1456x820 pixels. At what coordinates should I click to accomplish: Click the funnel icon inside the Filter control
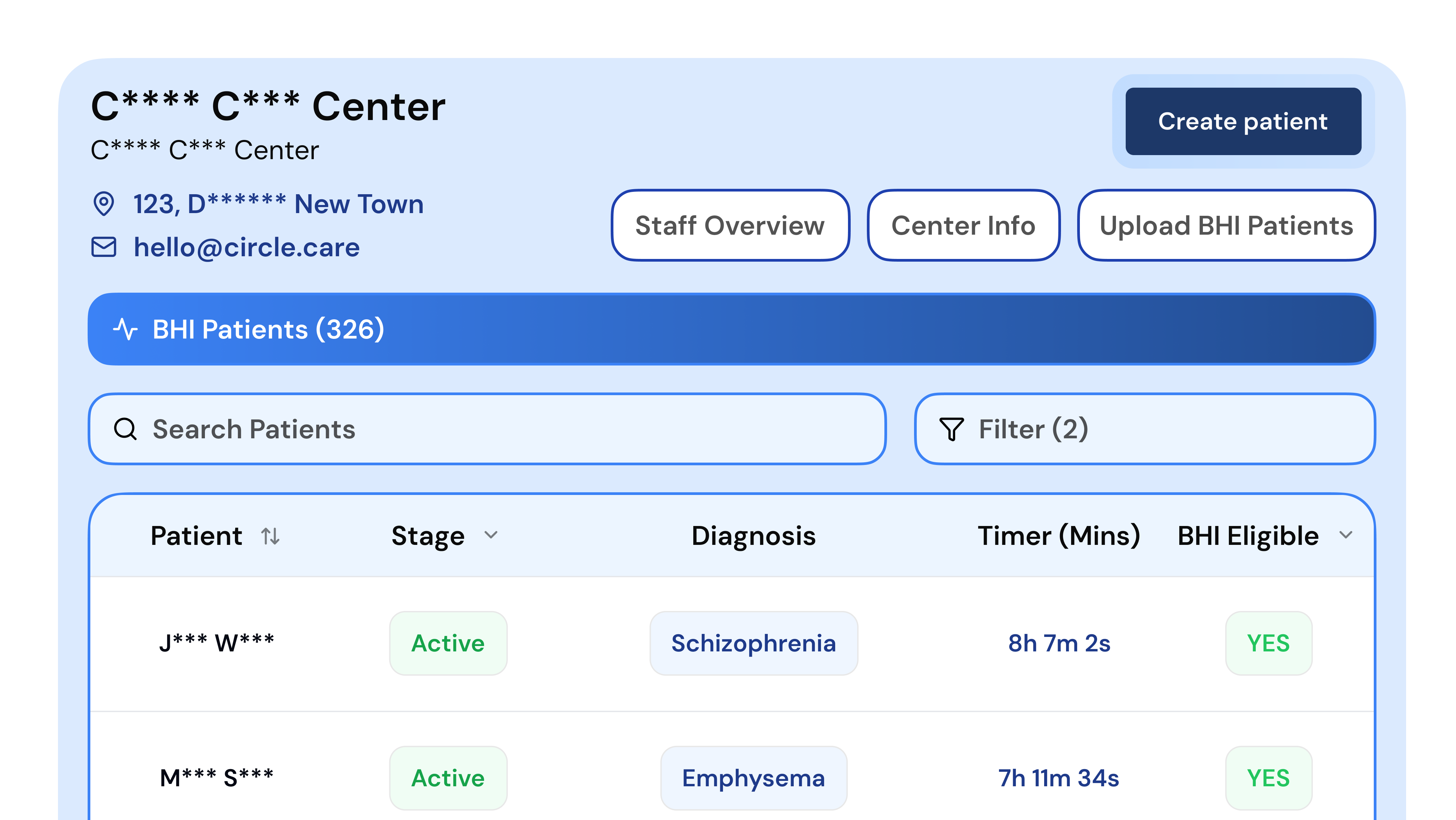(x=951, y=429)
